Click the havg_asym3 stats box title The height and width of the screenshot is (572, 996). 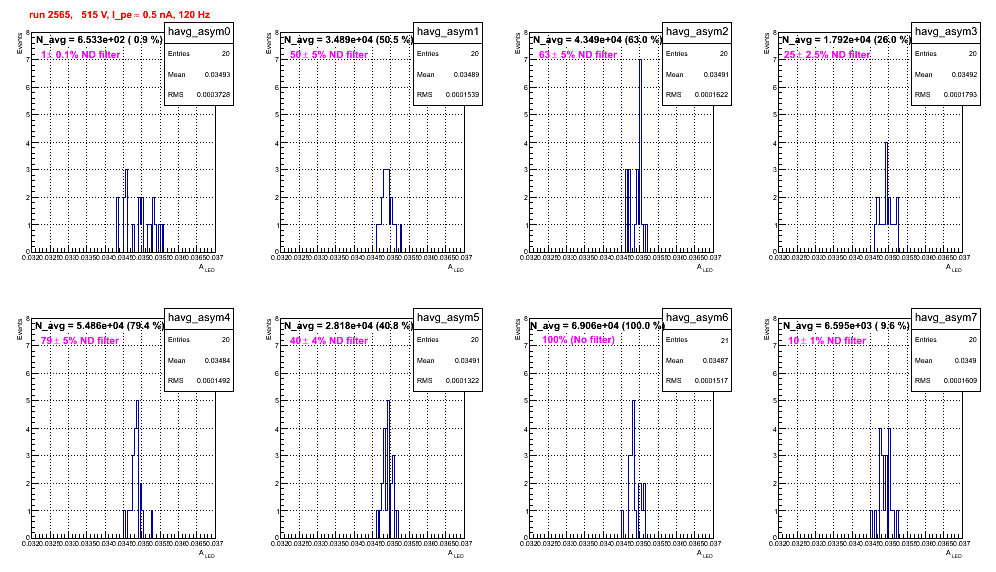[x=946, y=32]
